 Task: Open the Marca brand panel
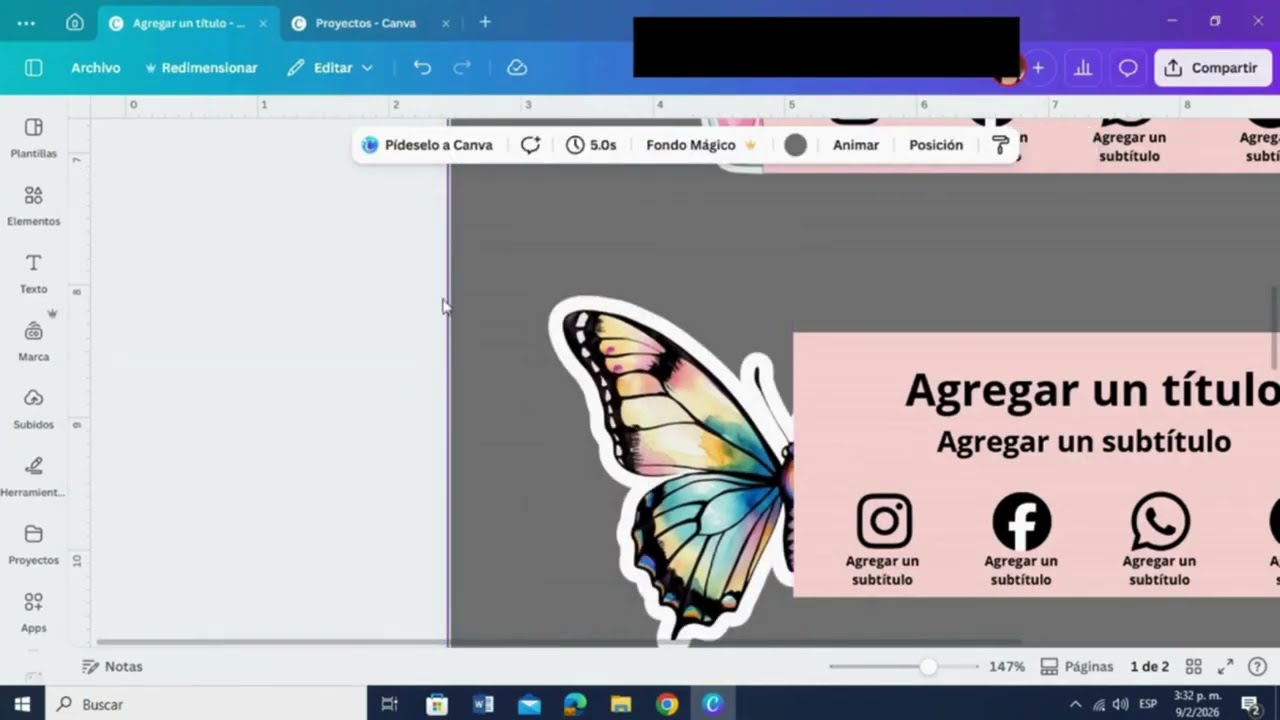(33, 341)
